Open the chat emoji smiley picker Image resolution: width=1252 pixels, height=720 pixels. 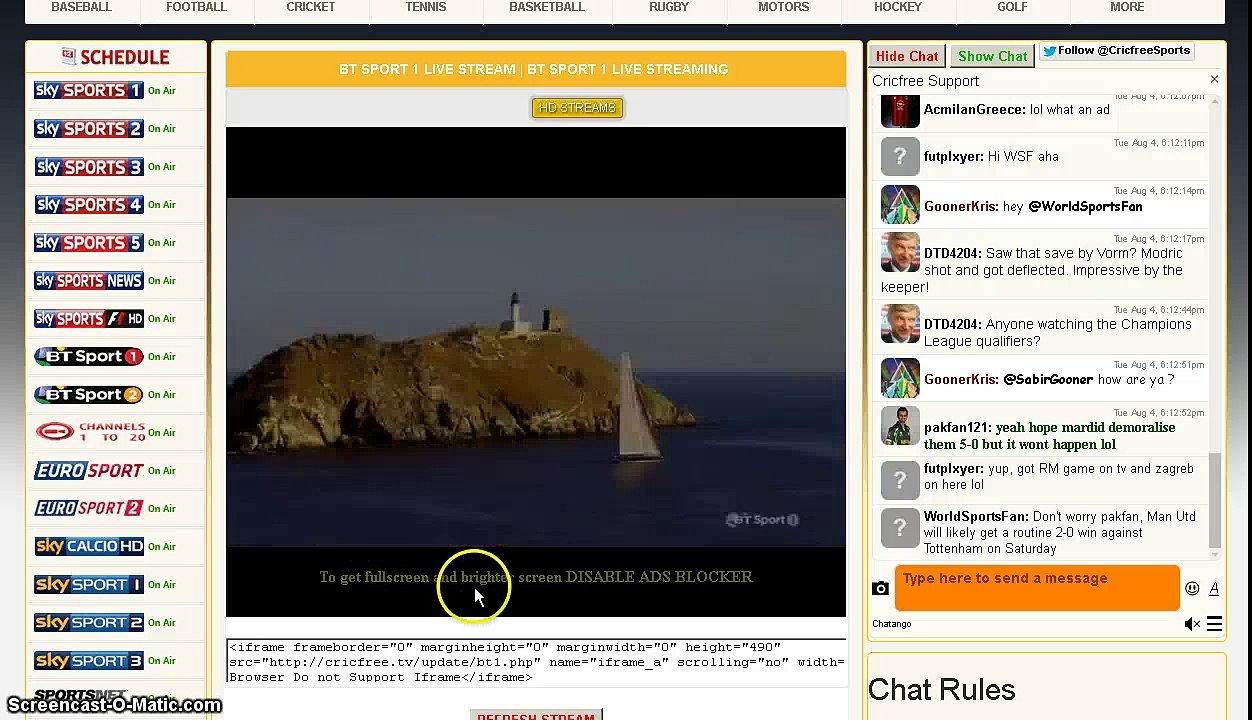click(1192, 588)
